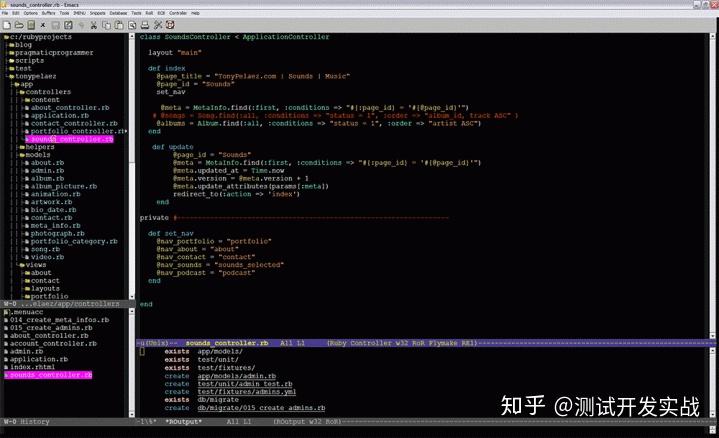Open db/migrate/015_create_admins.rb link in ROutput
The image size is (719, 438).
point(261,408)
